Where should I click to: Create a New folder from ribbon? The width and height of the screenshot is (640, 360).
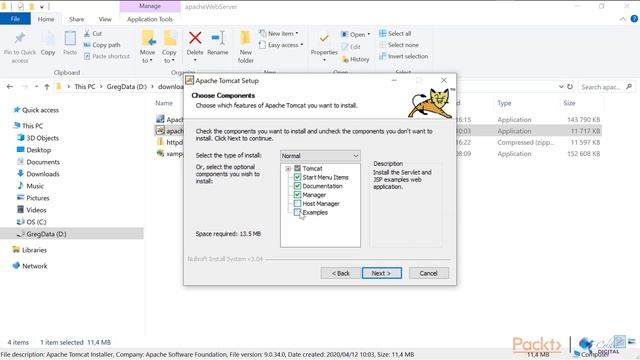pos(245,47)
